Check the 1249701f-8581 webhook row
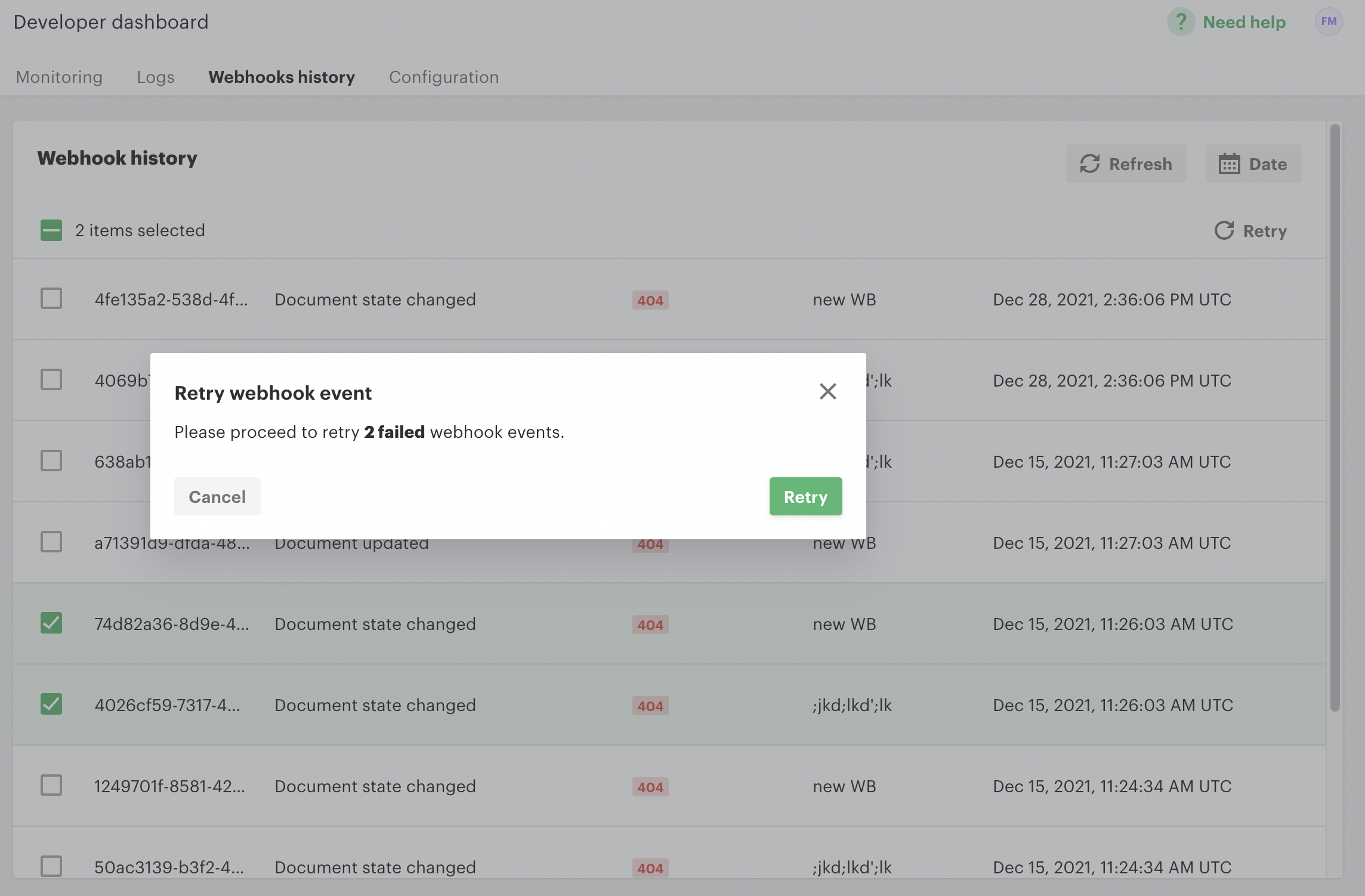This screenshot has width=1365, height=896. [51, 786]
